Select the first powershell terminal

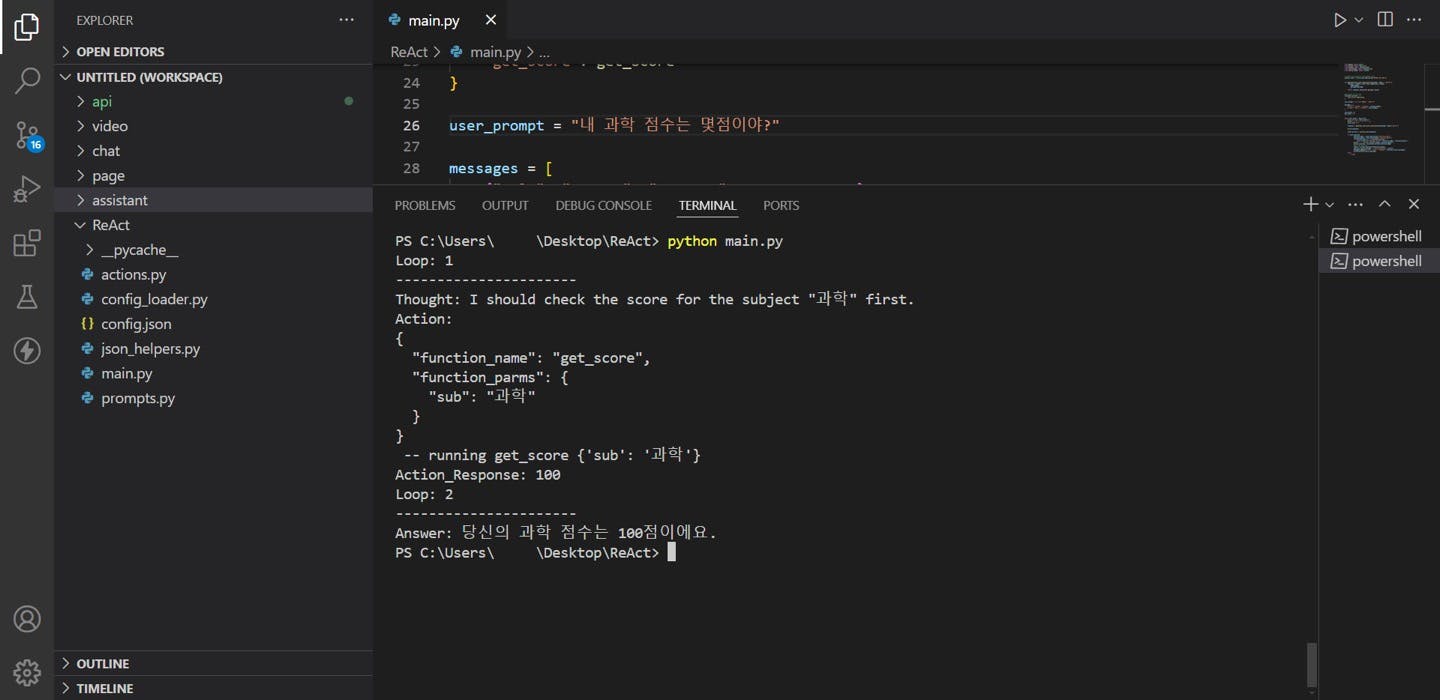click(x=1379, y=236)
